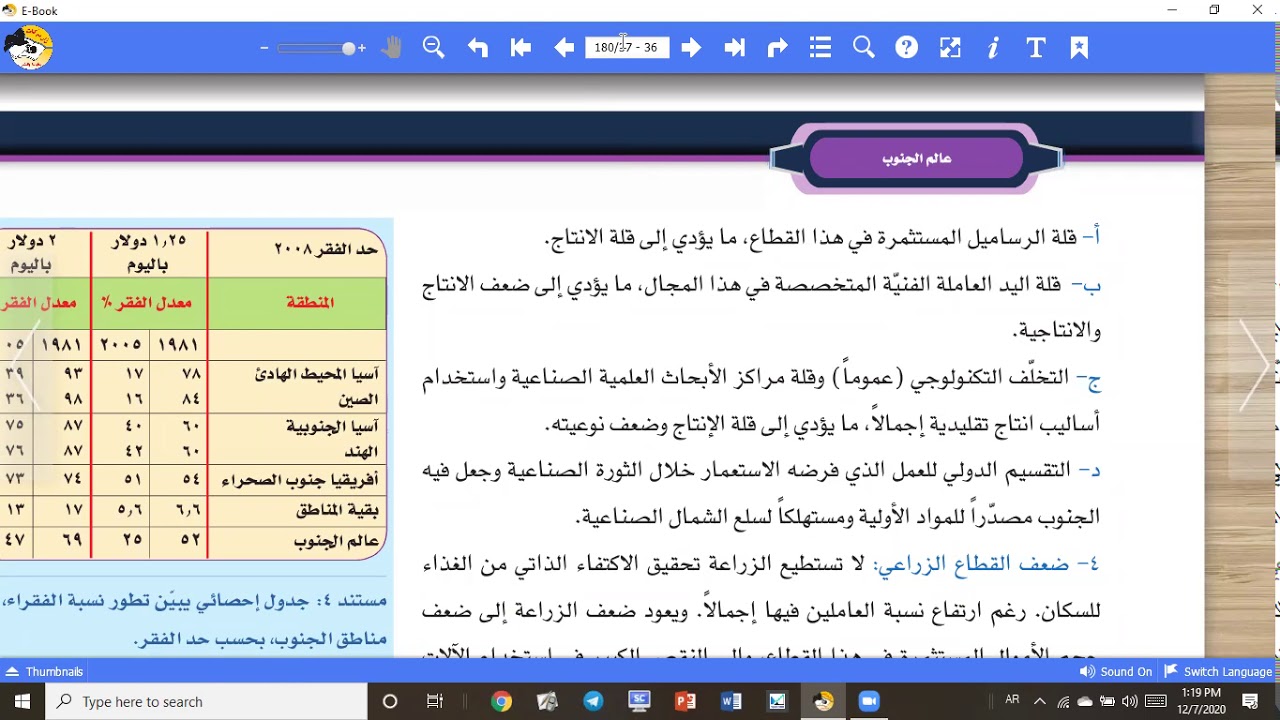Image resolution: width=1280 pixels, height=720 pixels.
Task: Jump to the last page
Action: 735,47
